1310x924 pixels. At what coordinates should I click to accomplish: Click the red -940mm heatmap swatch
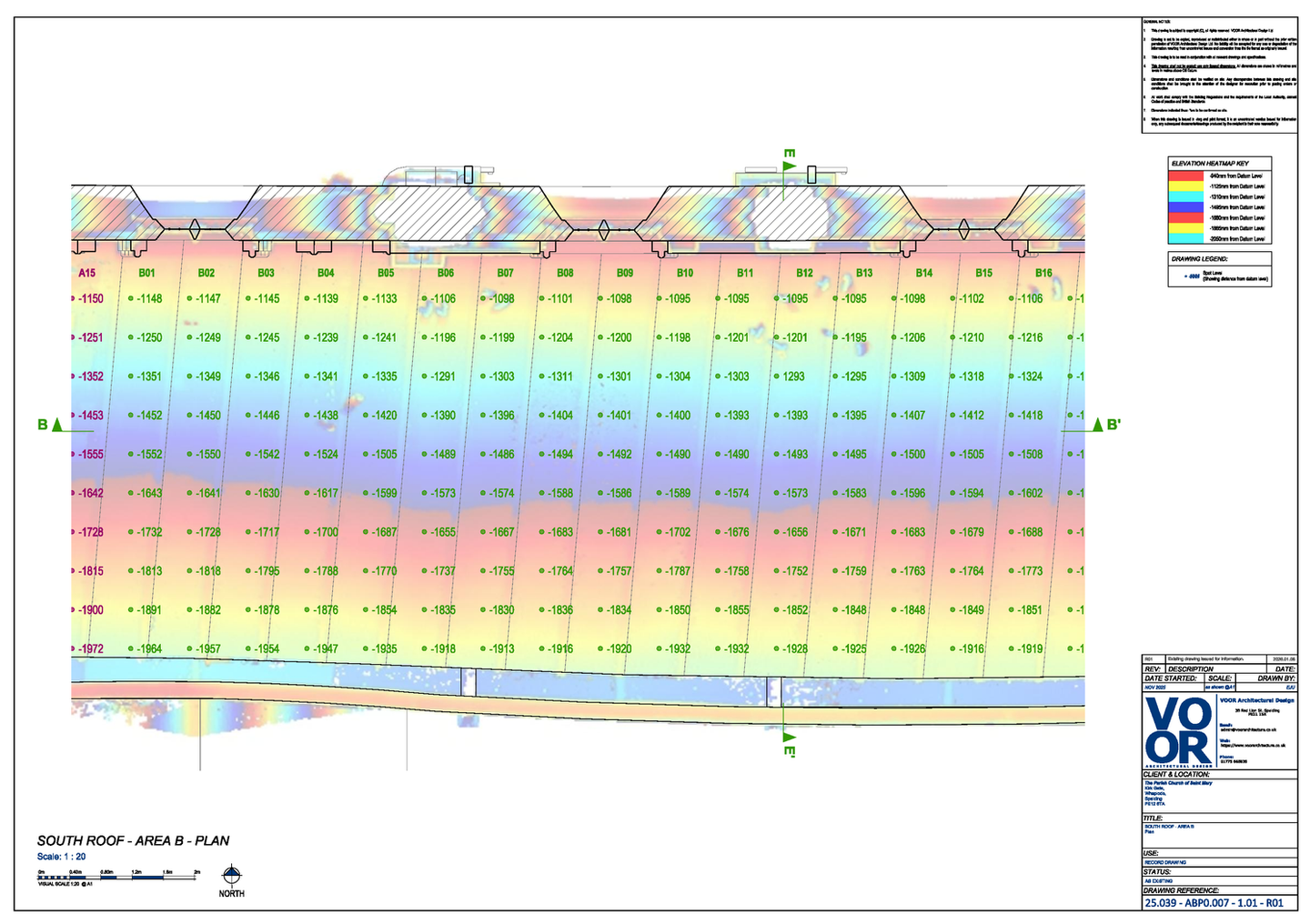(x=1187, y=176)
